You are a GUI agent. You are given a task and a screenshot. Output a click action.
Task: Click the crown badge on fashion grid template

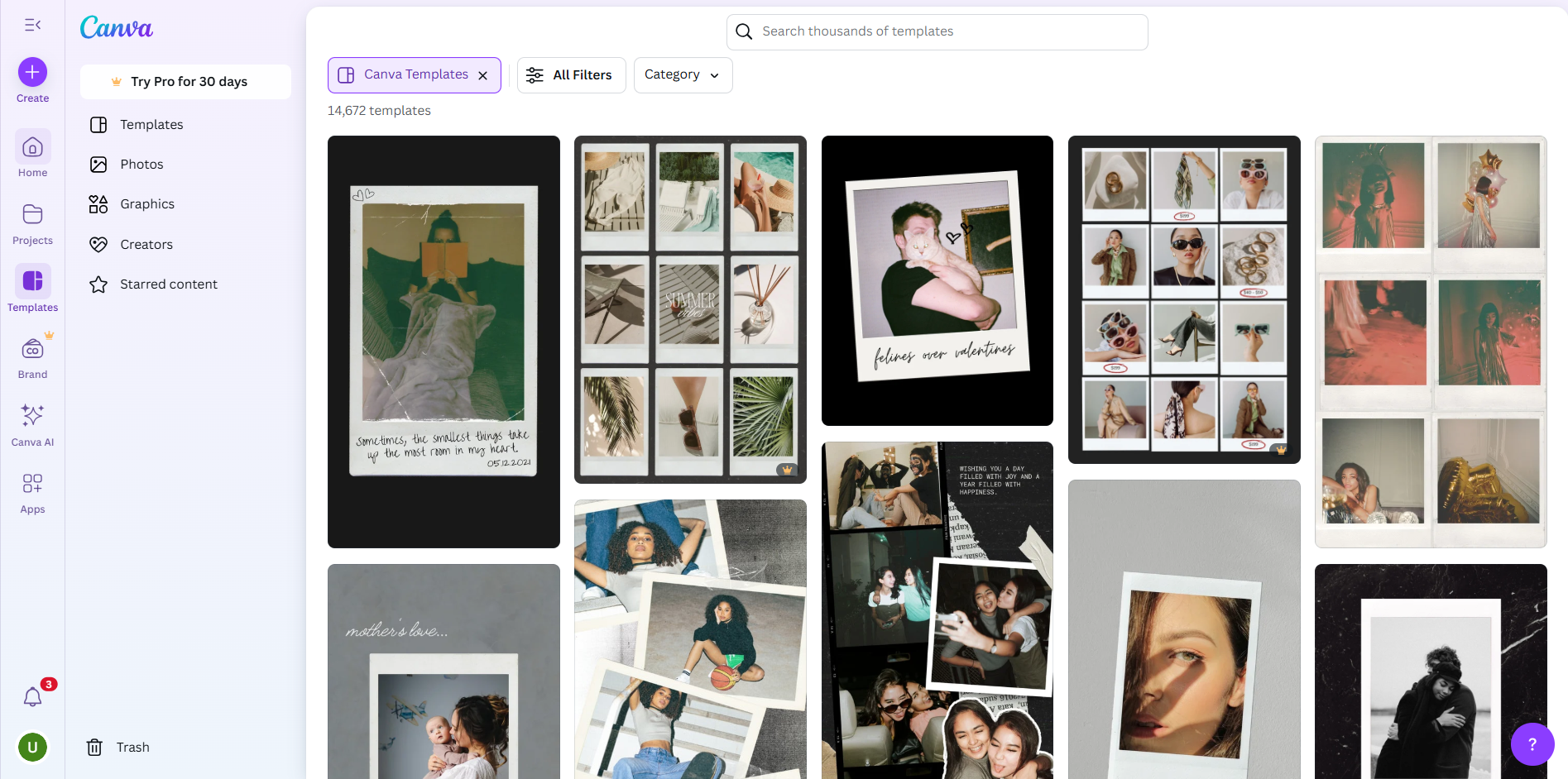[x=1281, y=450]
